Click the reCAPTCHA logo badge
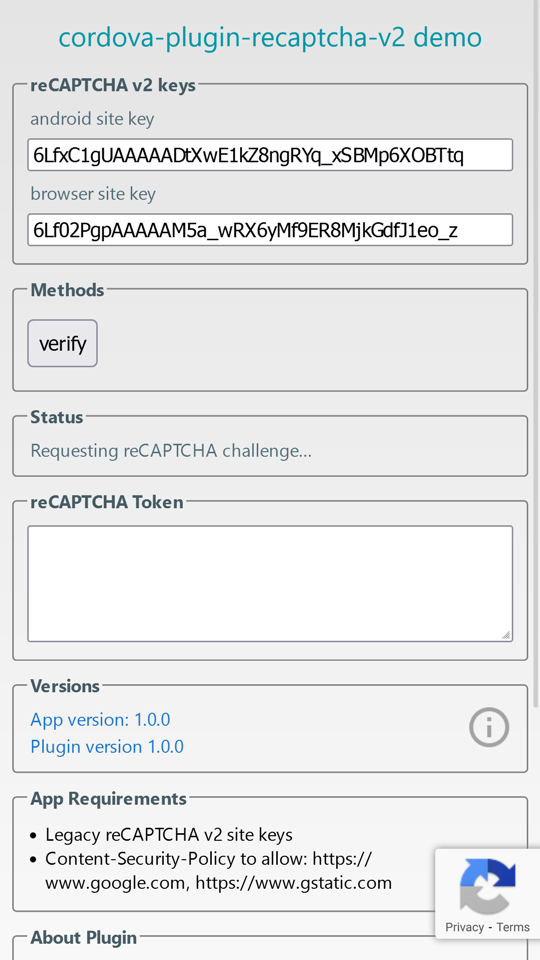The image size is (540, 960). click(487, 887)
